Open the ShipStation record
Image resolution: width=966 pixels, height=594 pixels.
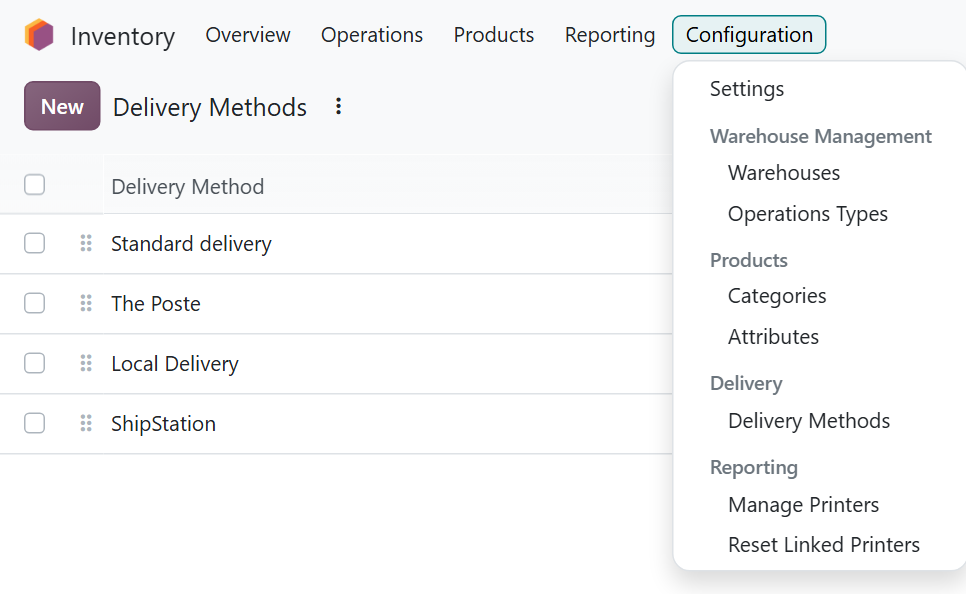pyautogui.click(x=163, y=424)
